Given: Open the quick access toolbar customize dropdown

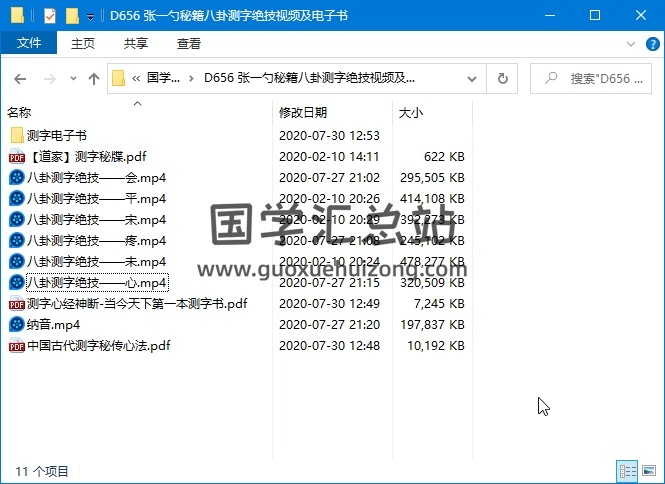Looking at the screenshot, I should (90, 17).
